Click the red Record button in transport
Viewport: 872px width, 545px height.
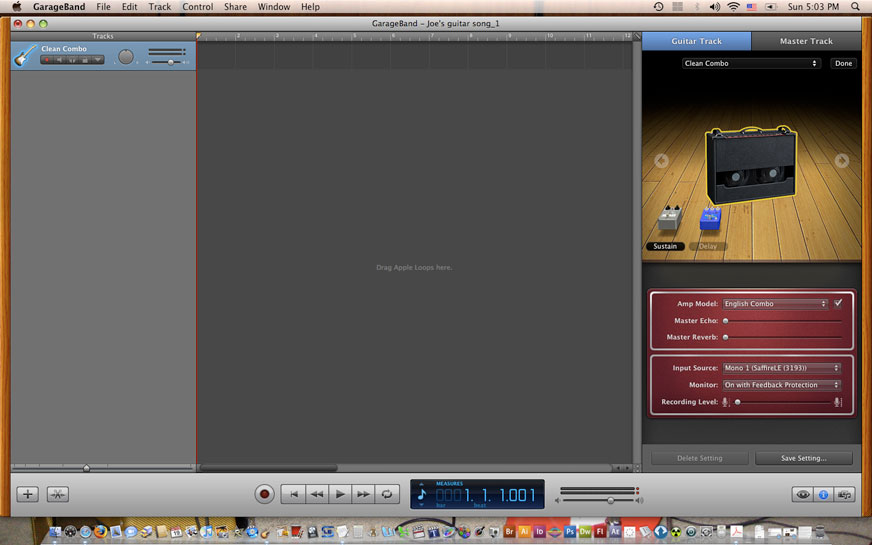pos(265,494)
